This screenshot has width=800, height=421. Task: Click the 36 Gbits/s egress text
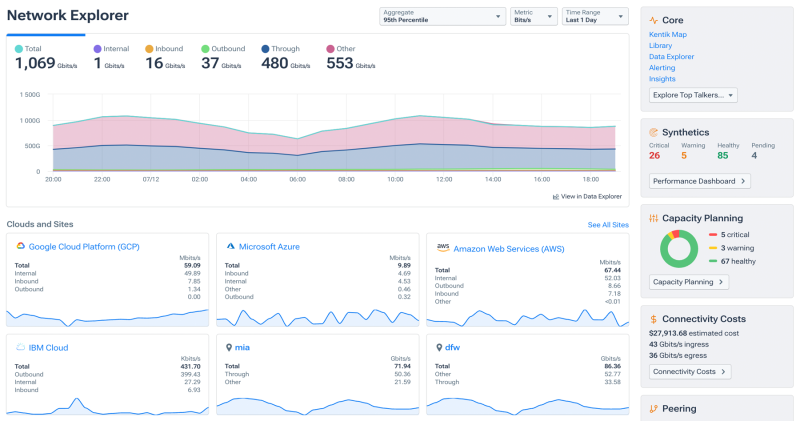click(x=678, y=356)
